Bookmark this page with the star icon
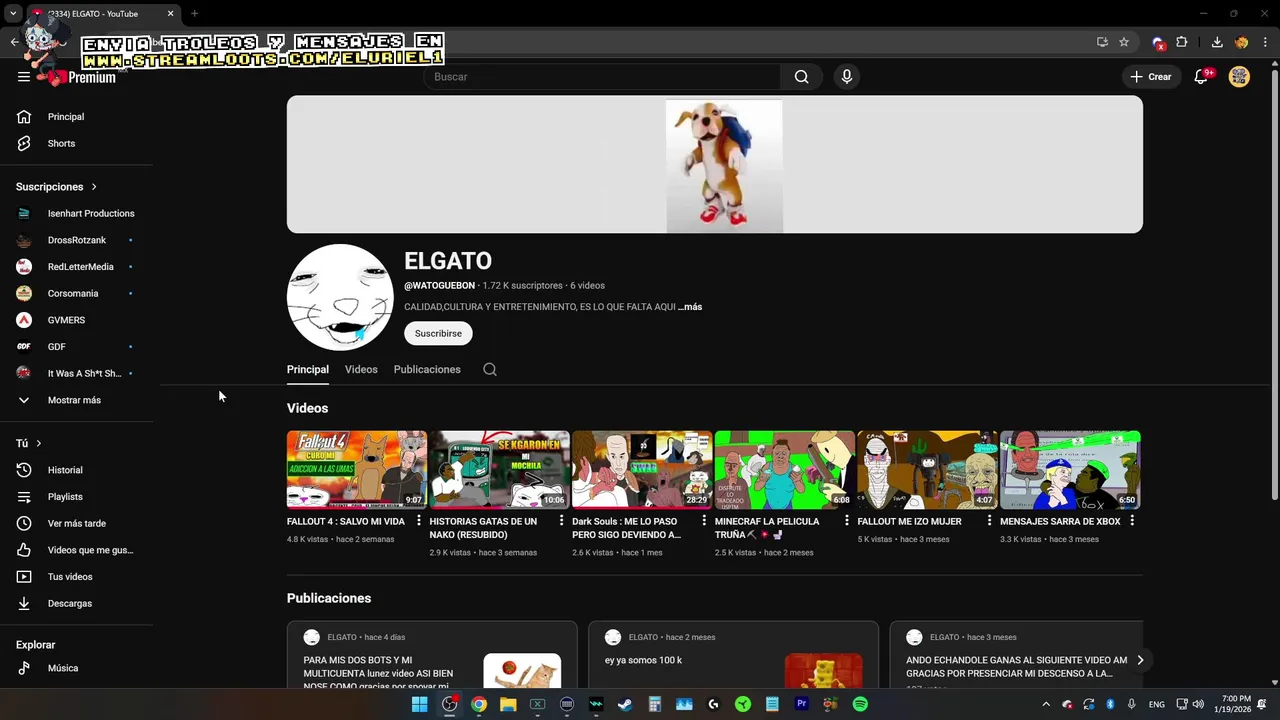This screenshot has width=1280, height=720. [x=1124, y=42]
